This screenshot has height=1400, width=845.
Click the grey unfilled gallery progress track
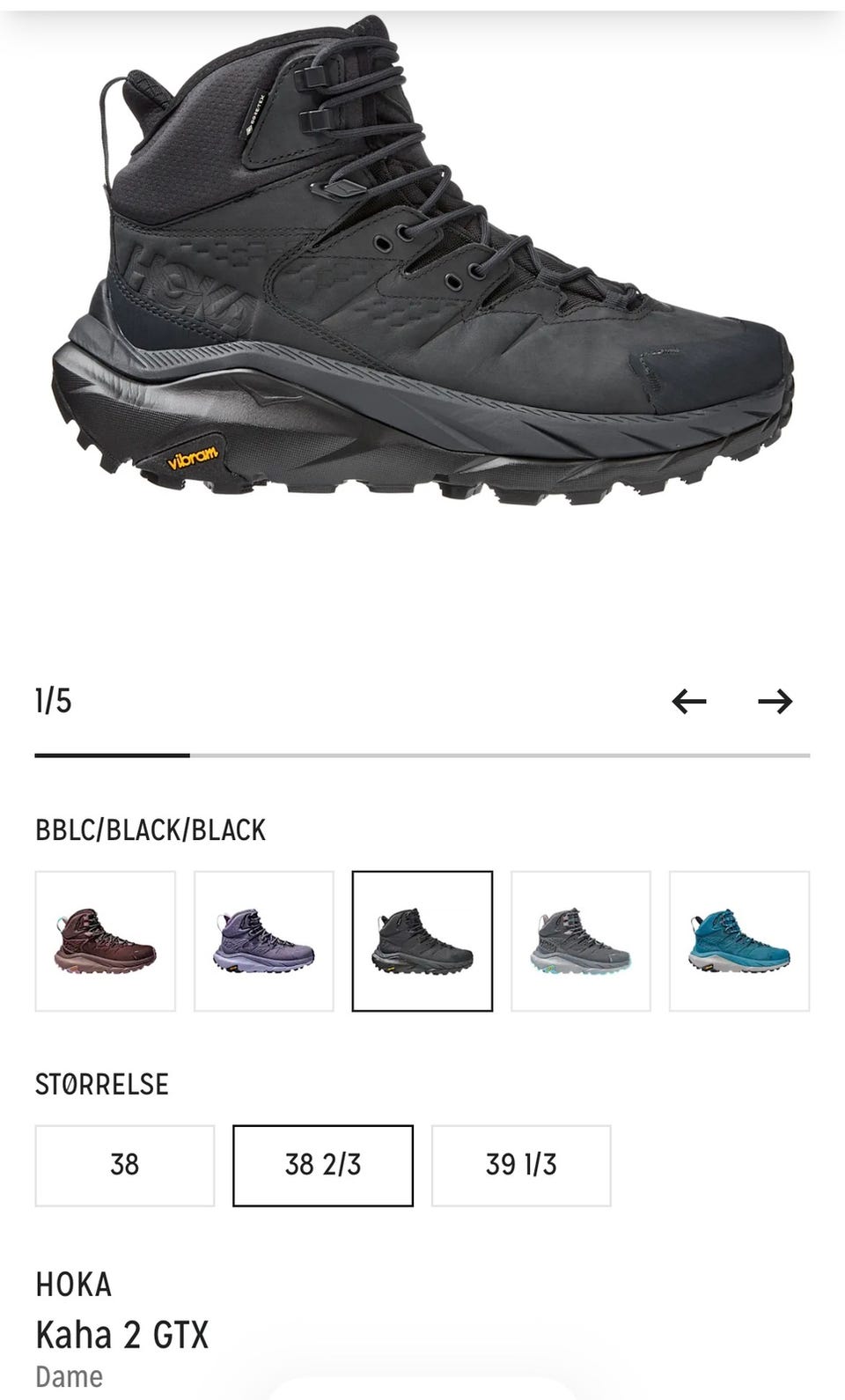500,755
